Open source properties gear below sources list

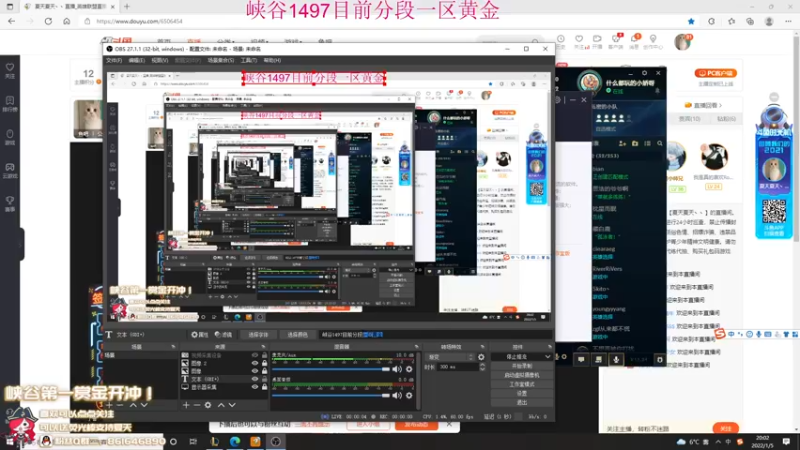pyautogui.click(x=208, y=405)
